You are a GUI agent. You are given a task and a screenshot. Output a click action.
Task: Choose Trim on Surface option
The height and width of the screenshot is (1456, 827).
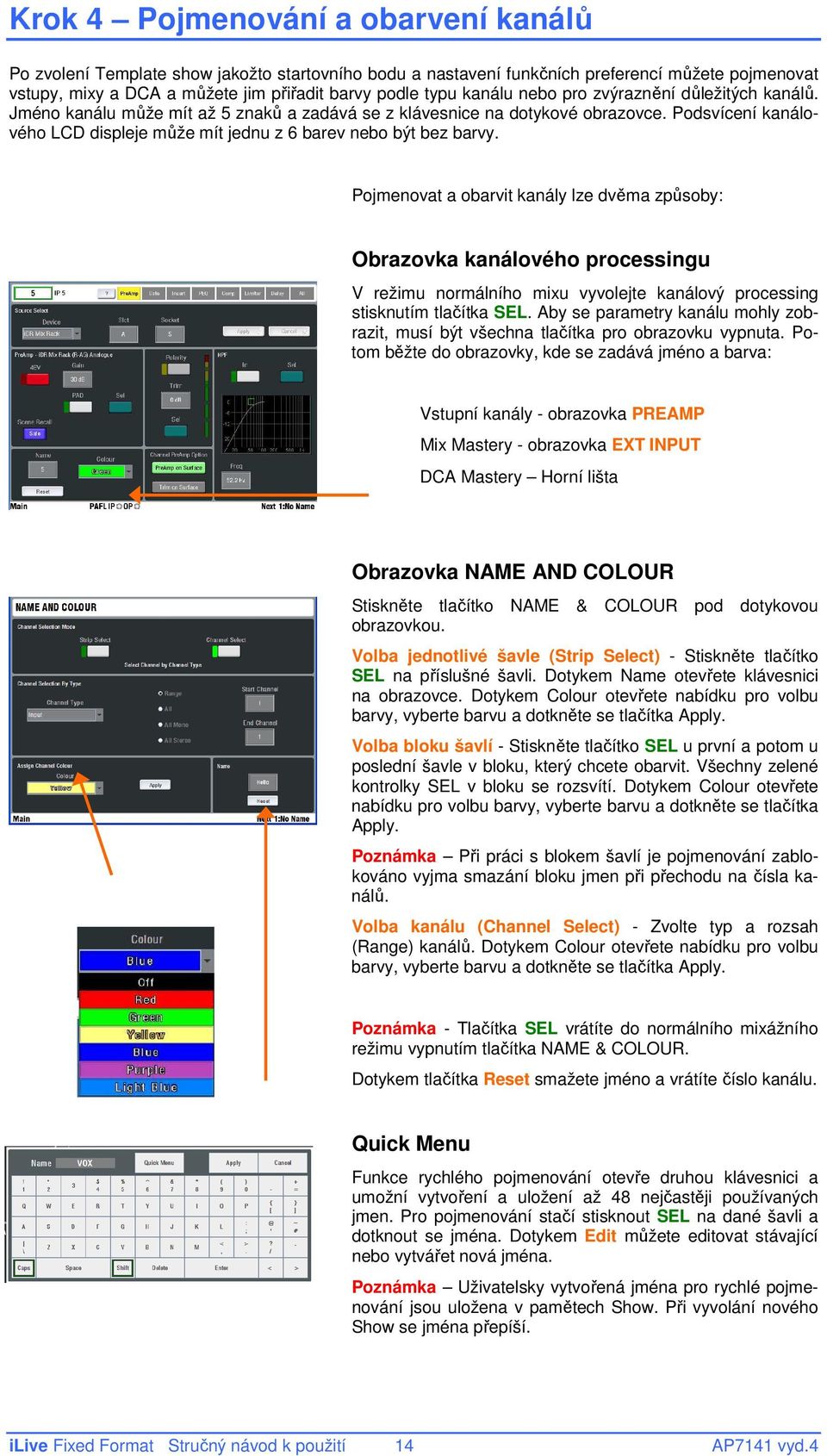tap(178, 487)
